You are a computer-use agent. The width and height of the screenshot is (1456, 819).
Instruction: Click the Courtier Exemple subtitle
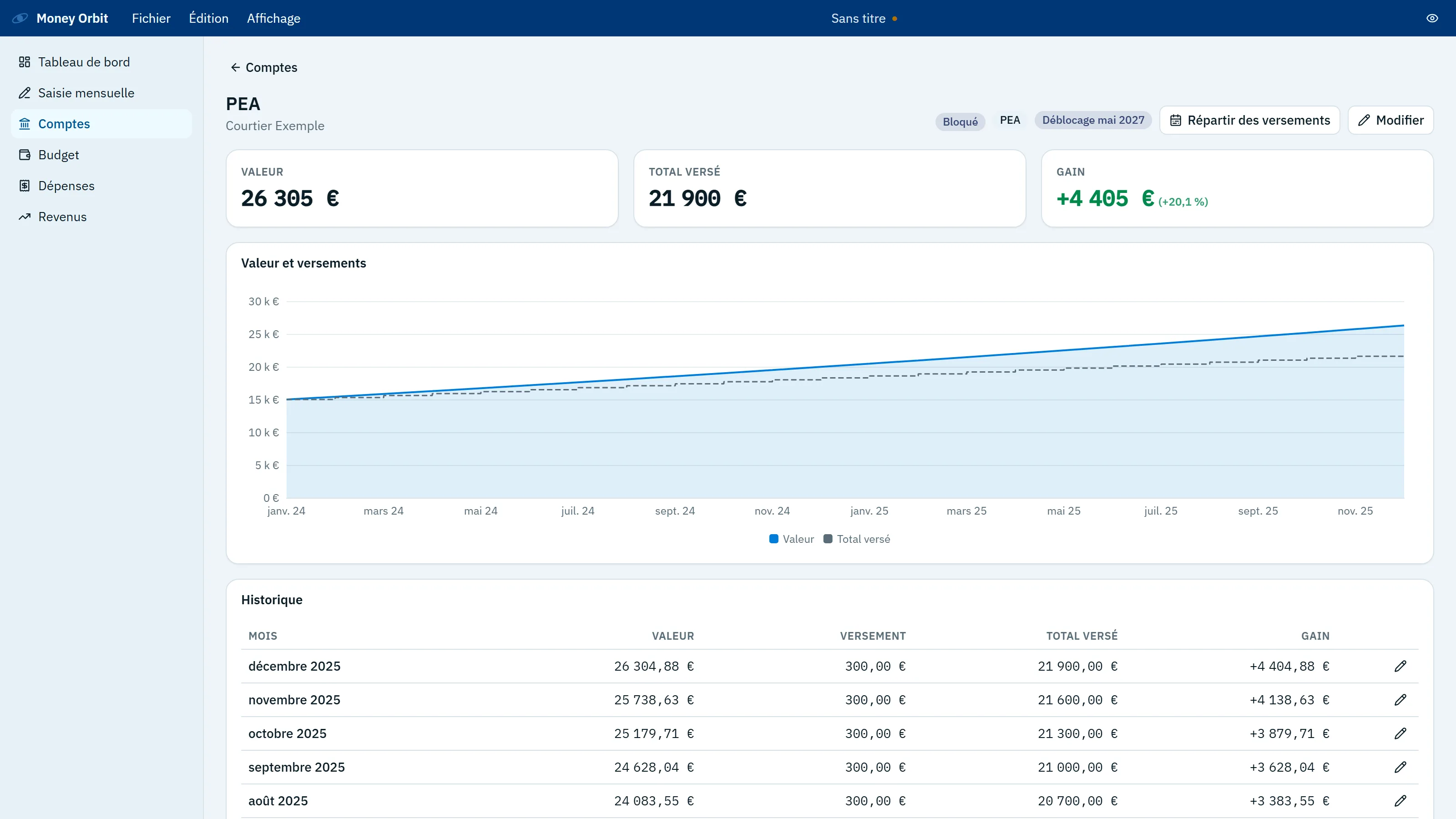[275, 126]
